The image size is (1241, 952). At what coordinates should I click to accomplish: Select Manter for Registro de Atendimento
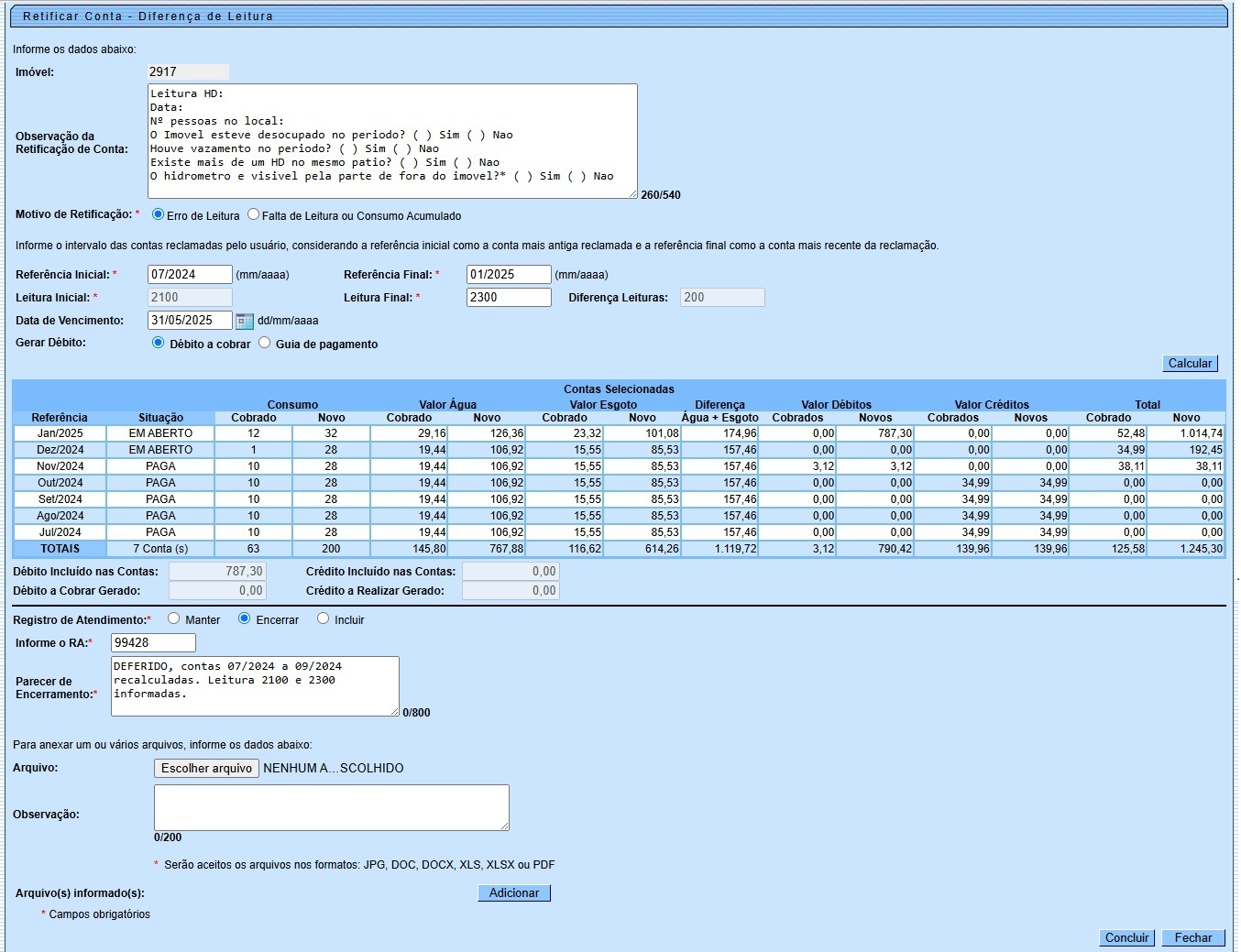tap(174, 618)
